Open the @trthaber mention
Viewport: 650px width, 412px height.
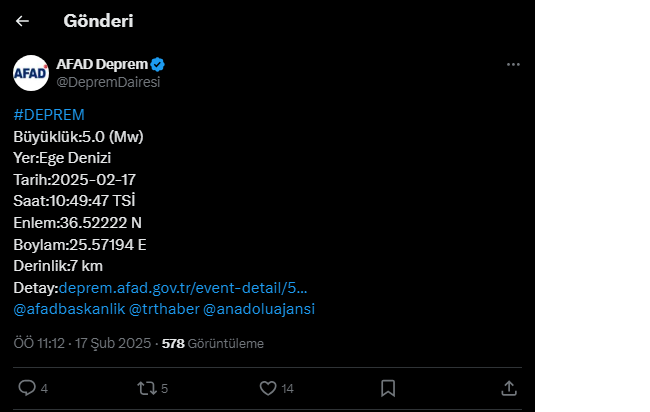pos(164,309)
